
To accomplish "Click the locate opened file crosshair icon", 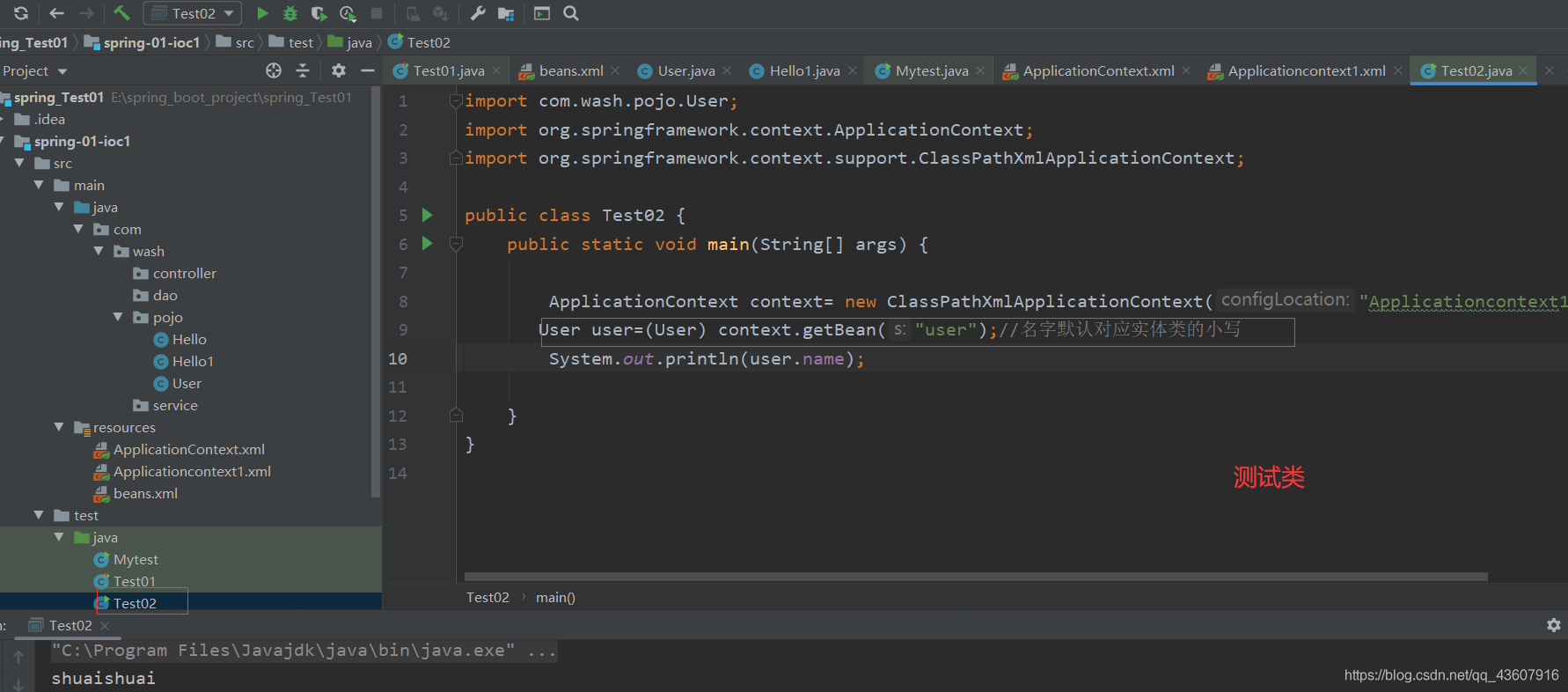I will (x=274, y=70).
